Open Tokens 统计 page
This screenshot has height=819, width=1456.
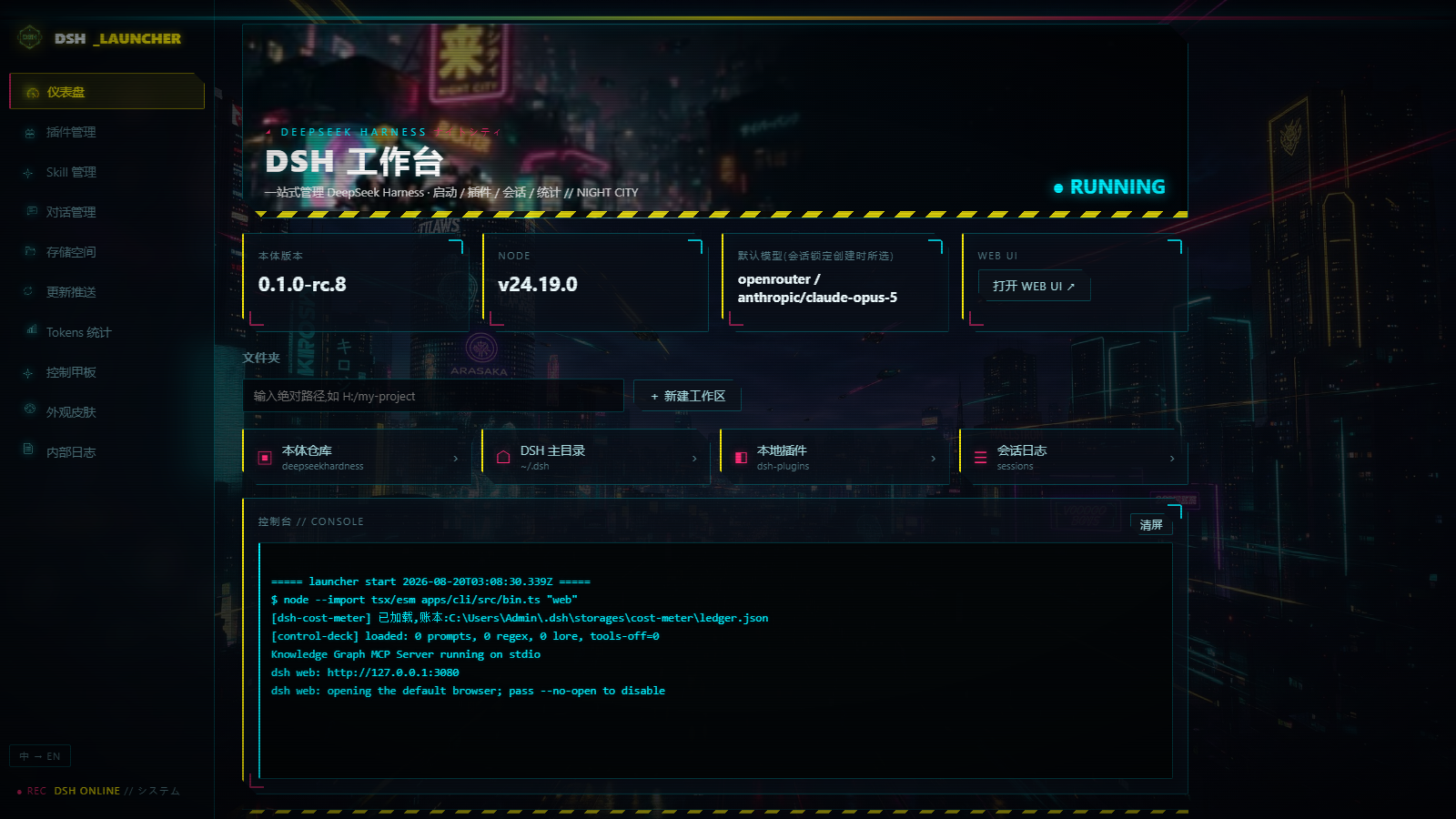click(106, 332)
